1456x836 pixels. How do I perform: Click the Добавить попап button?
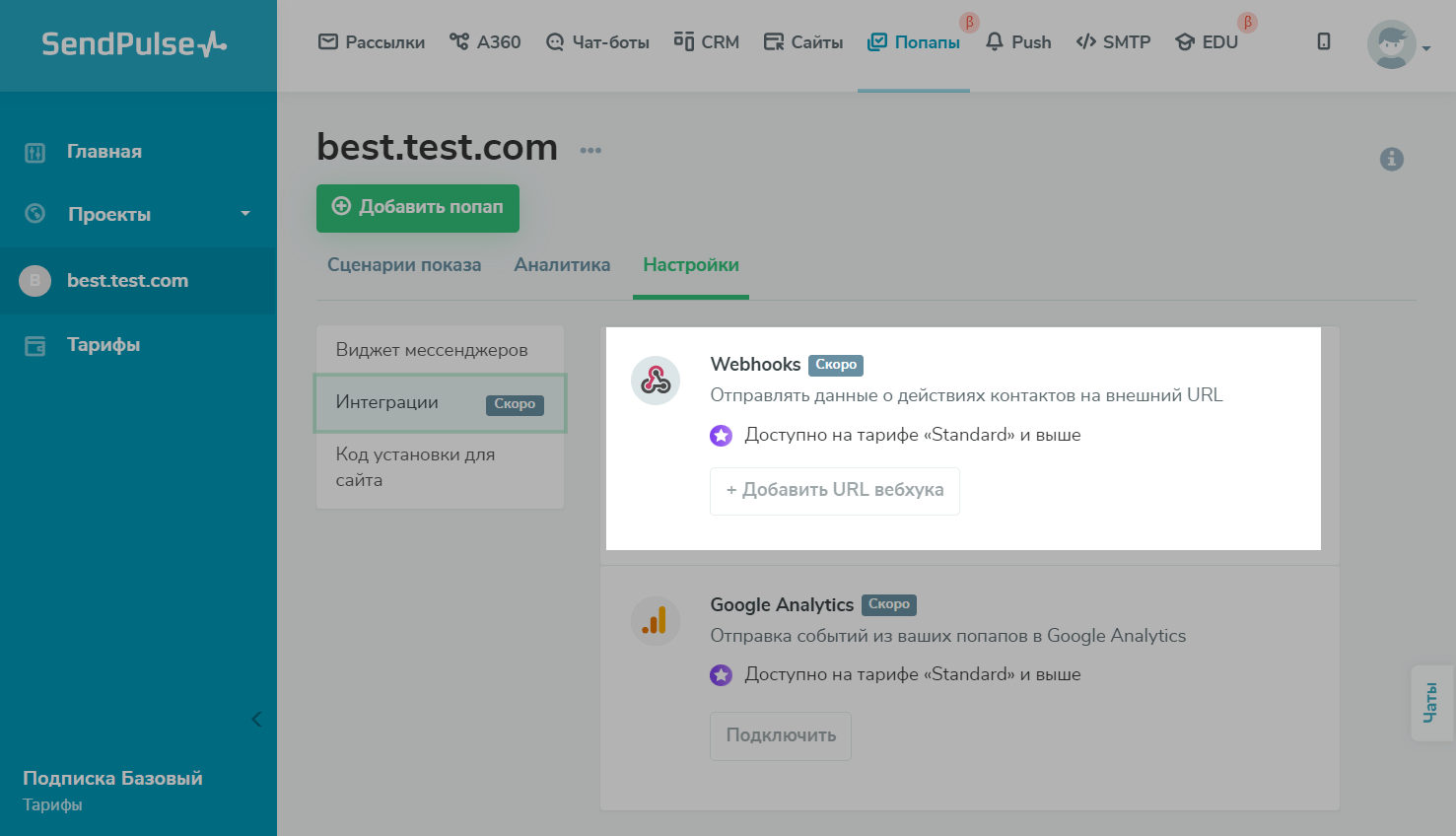418,208
